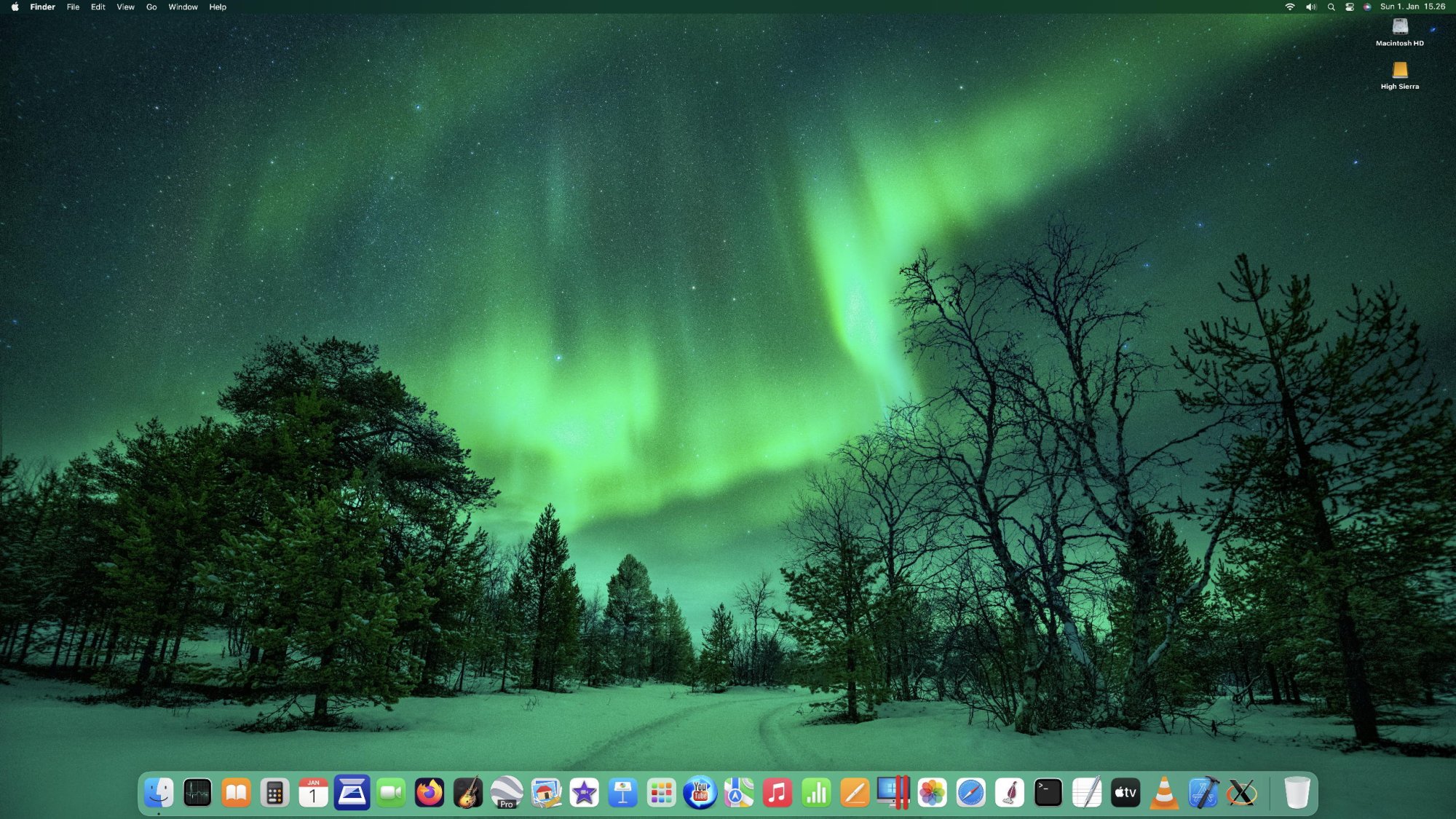Select the Macintosh HD desktop drive
Image resolution: width=1456 pixels, height=819 pixels.
click(x=1399, y=28)
